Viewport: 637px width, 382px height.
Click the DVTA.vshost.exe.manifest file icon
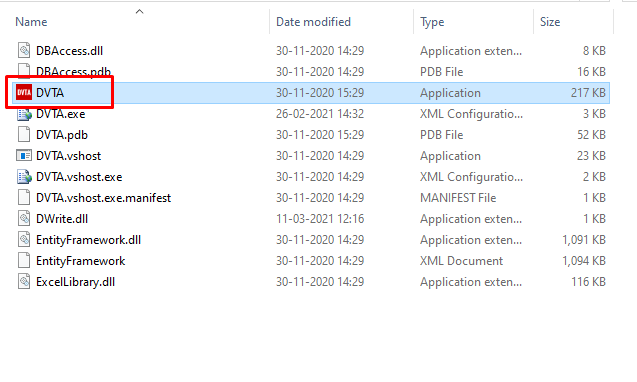[24, 198]
